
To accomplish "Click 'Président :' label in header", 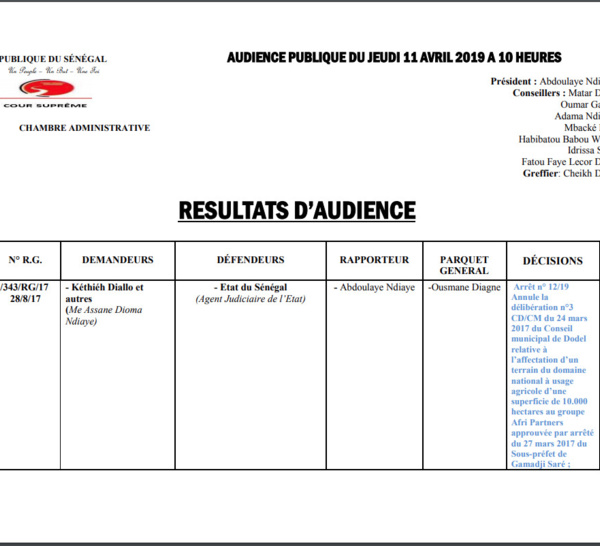I will coord(514,81).
